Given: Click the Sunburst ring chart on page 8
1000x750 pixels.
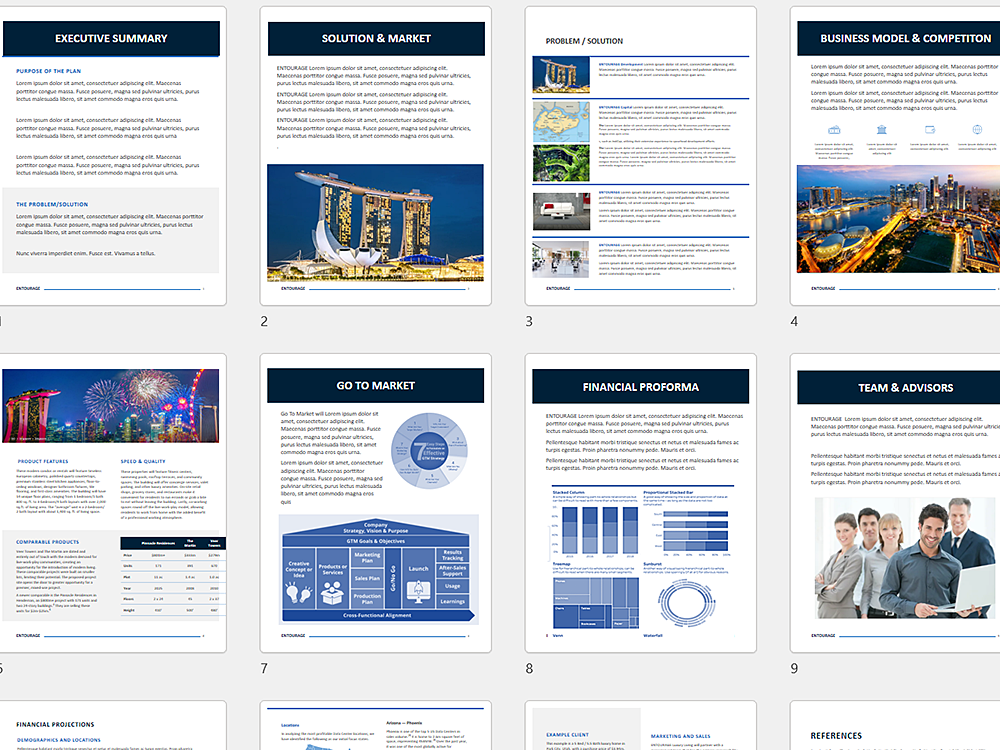Looking at the screenshot, I should pyautogui.click(x=686, y=601).
